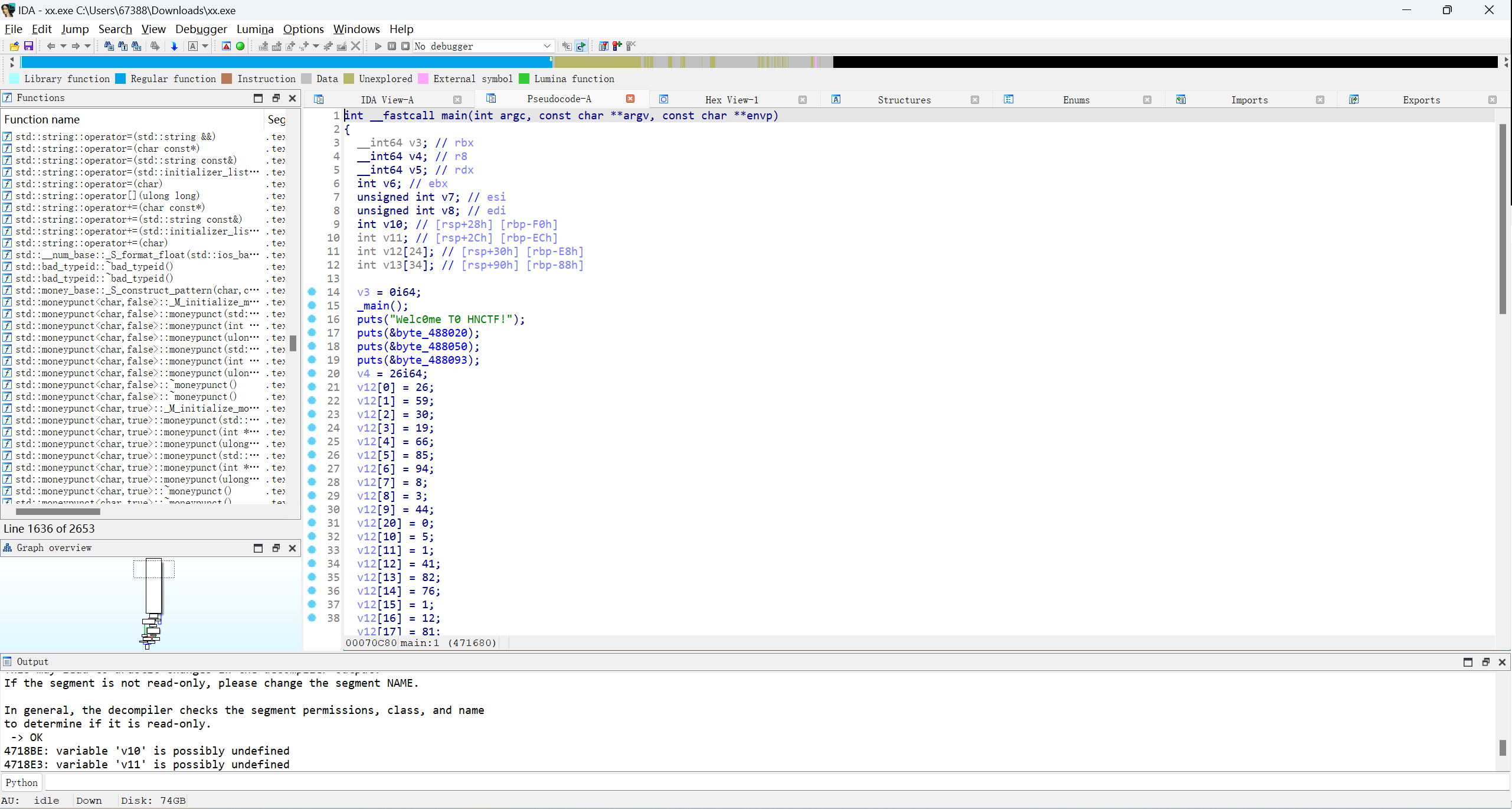Toggle breakpoint dot on line 14
The image size is (1512, 809).
[312, 292]
